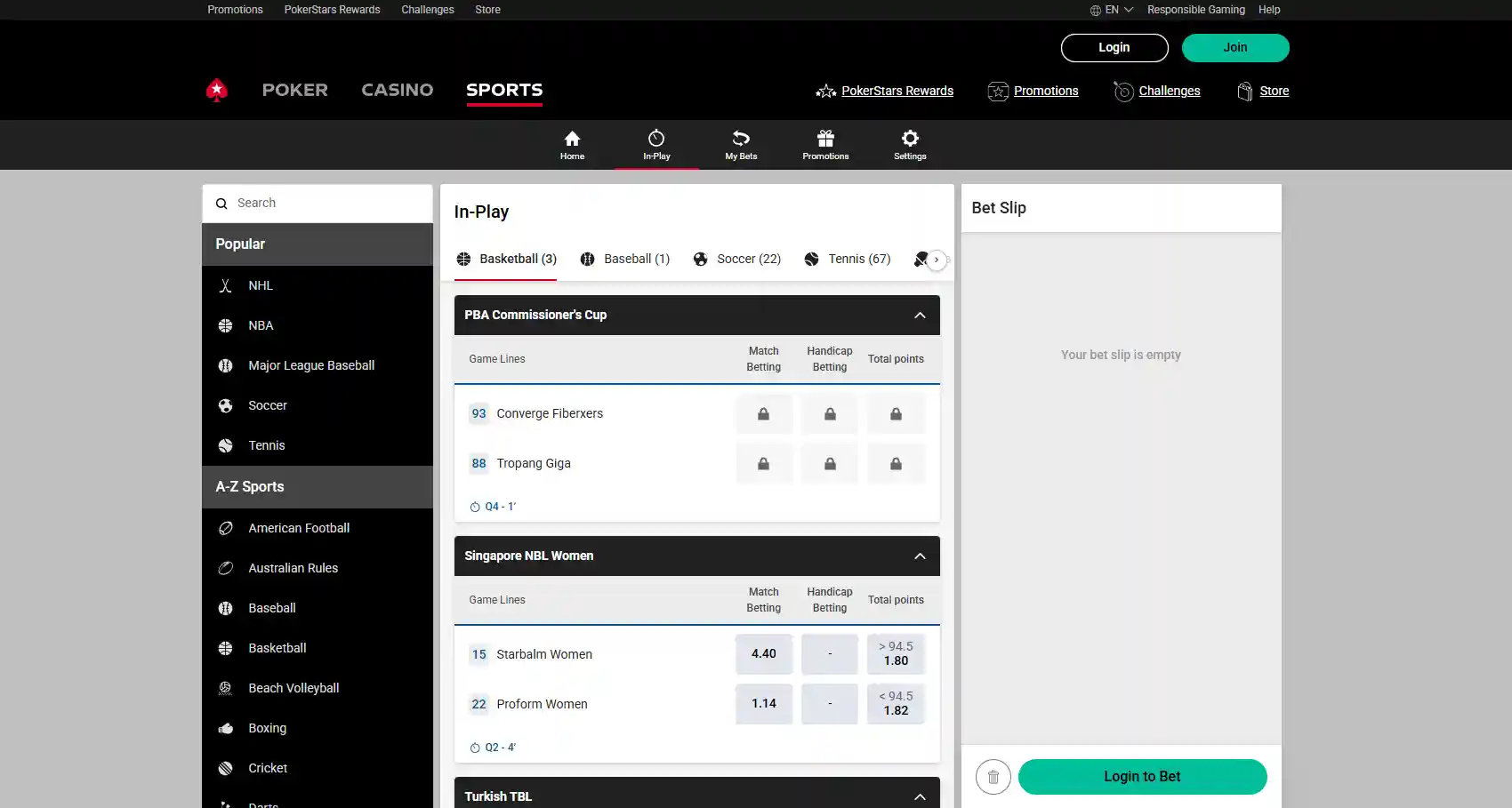Select over 94.5 total points at 1.80
The image size is (1512, 808).
896,654
